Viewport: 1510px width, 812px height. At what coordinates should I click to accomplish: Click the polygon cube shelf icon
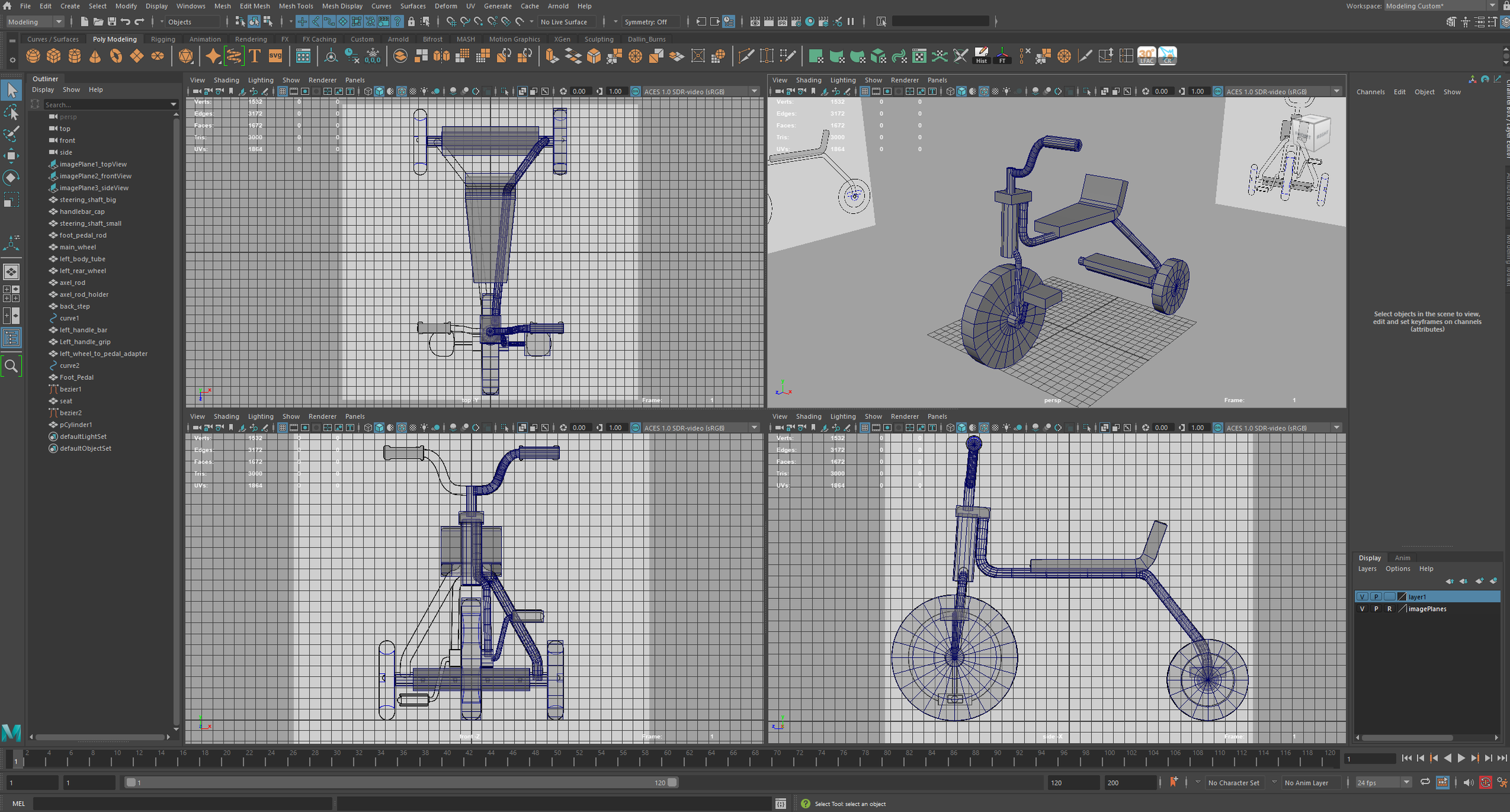coord(54,56)
